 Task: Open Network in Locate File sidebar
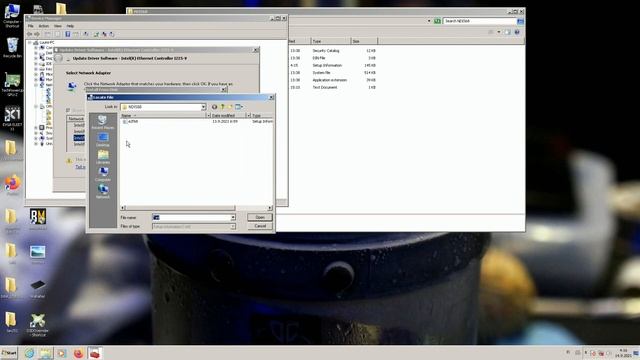point(103,191)
